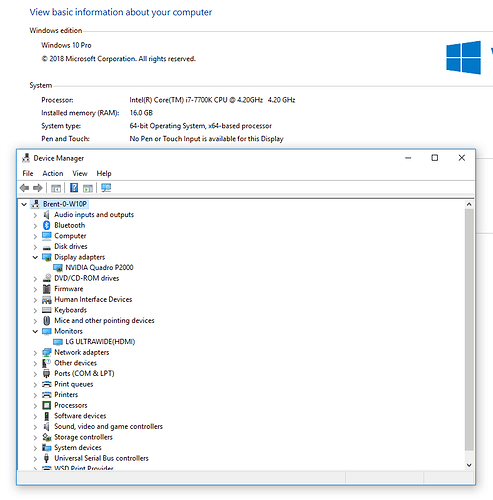The image size is (493, 500).
Task: Open the File menu
Action: 28,173
